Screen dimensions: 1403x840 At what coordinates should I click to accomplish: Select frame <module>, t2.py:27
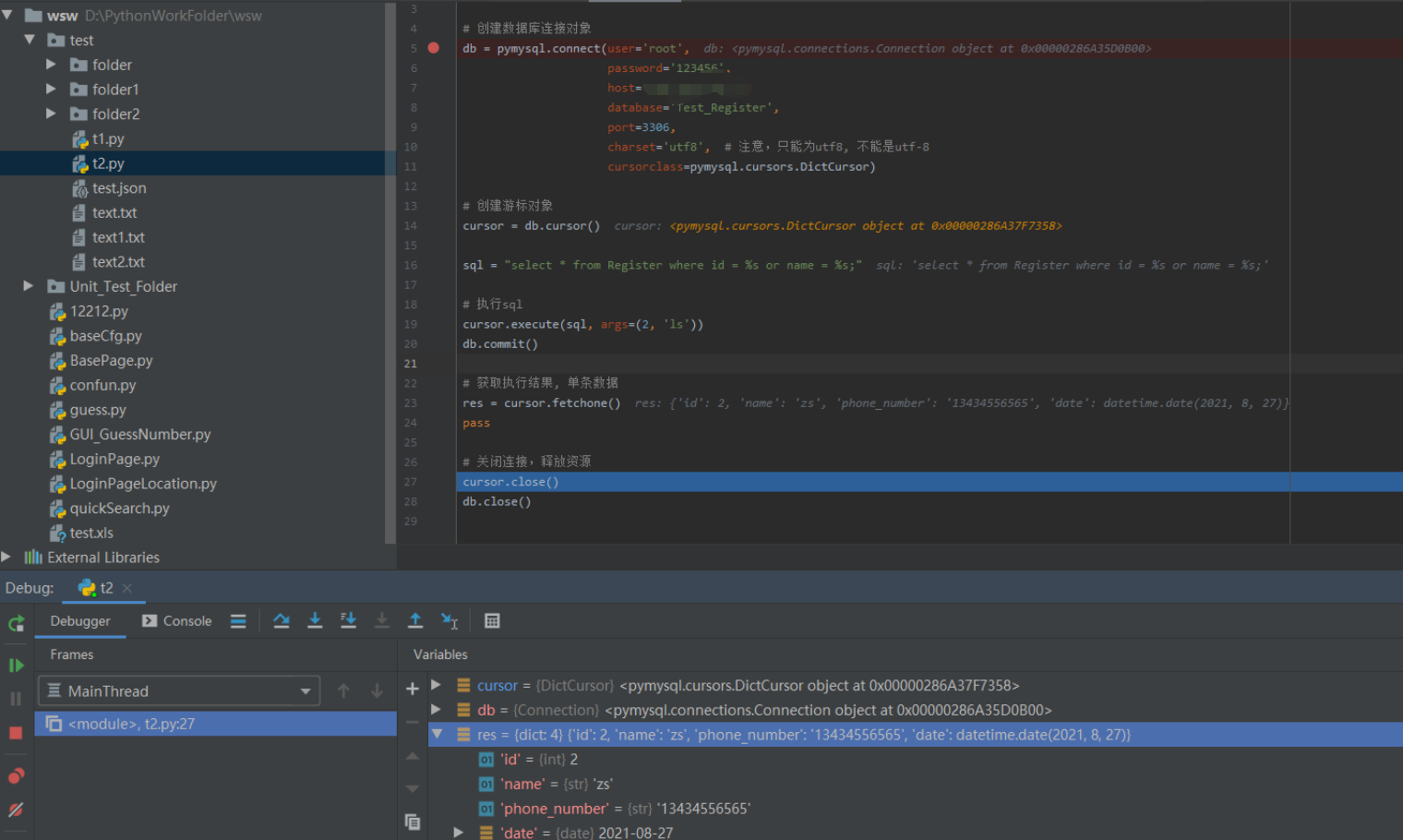click(x=216, y=724)
